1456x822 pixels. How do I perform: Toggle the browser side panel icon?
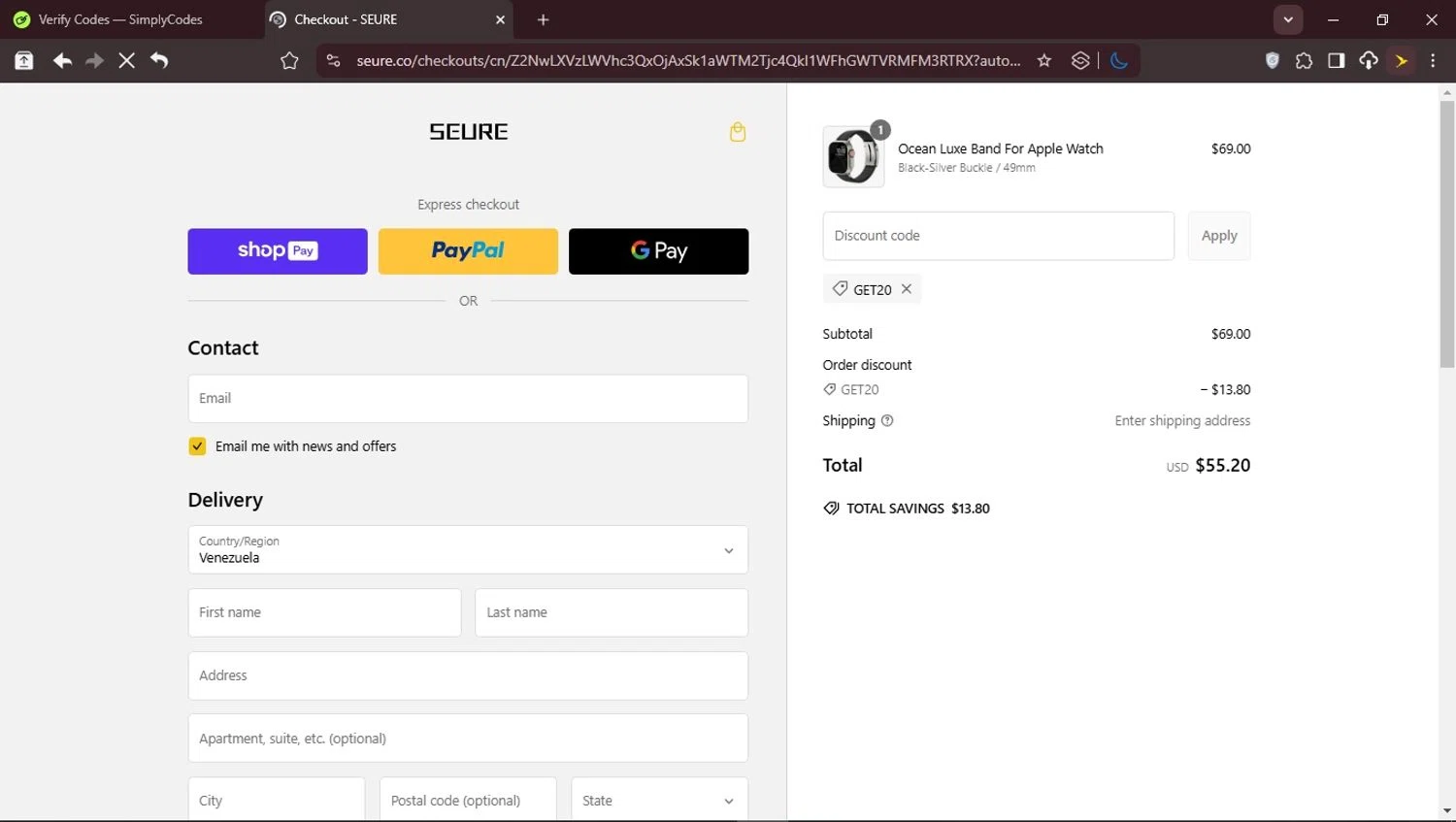[1337, 60]
